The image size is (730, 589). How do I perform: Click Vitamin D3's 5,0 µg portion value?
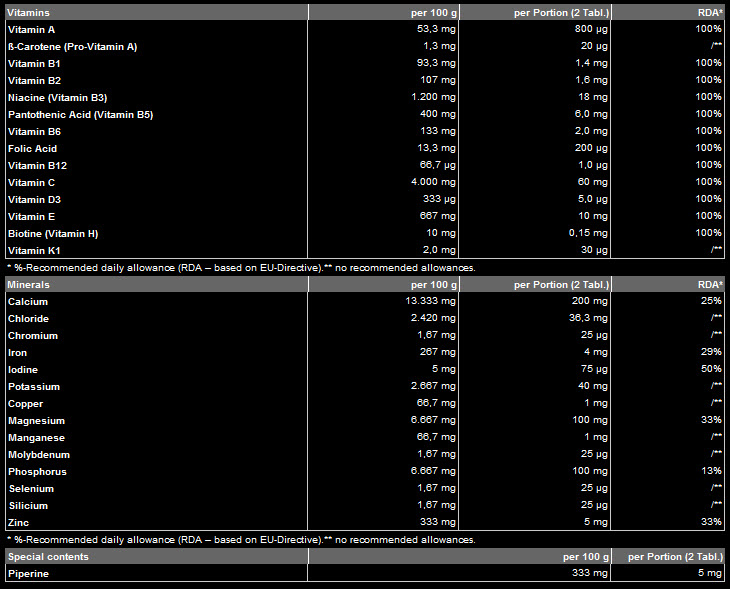tap(593, 199)
